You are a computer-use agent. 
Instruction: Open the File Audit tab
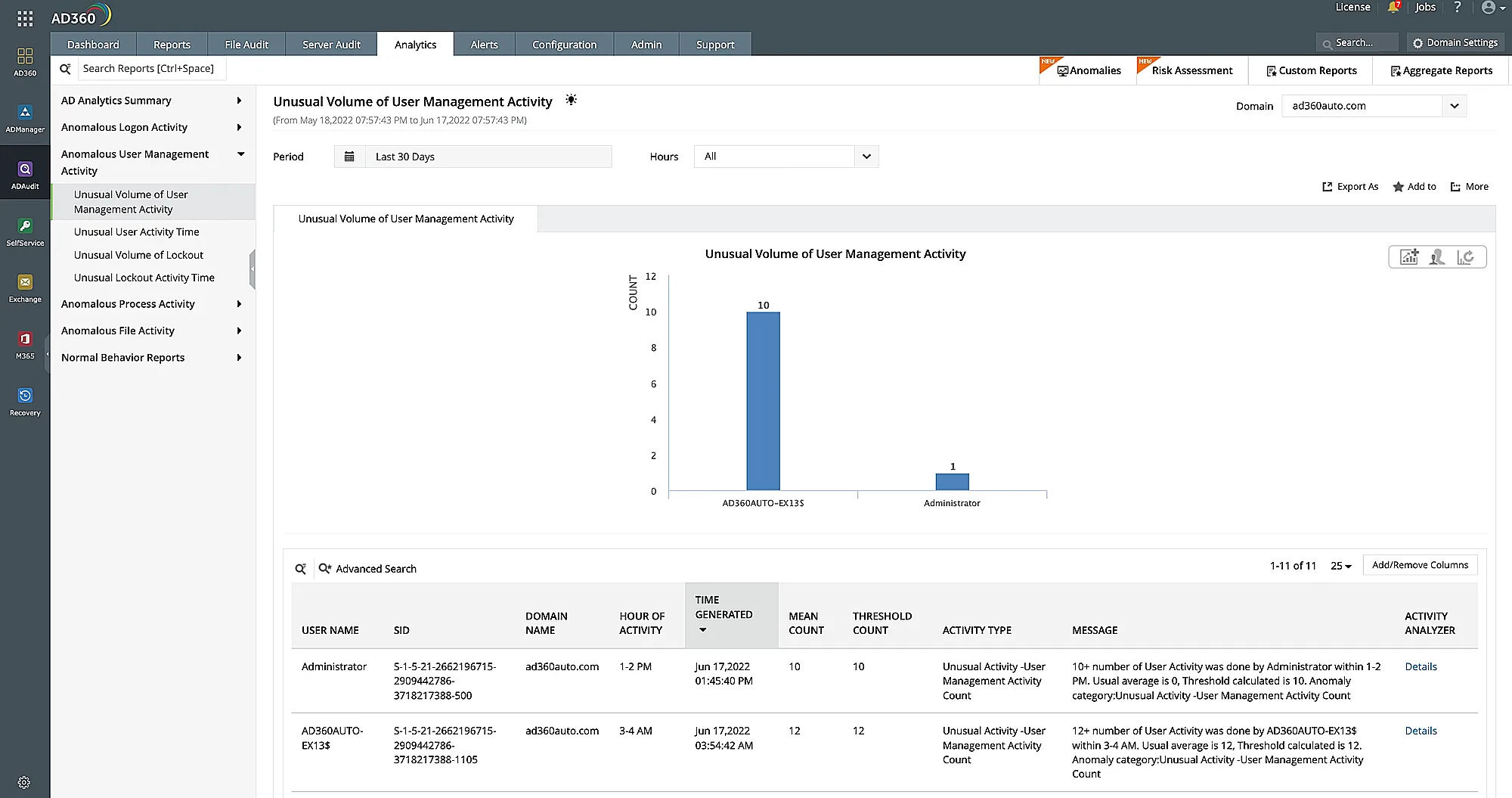pyautogui.click(x=246, y=44)
